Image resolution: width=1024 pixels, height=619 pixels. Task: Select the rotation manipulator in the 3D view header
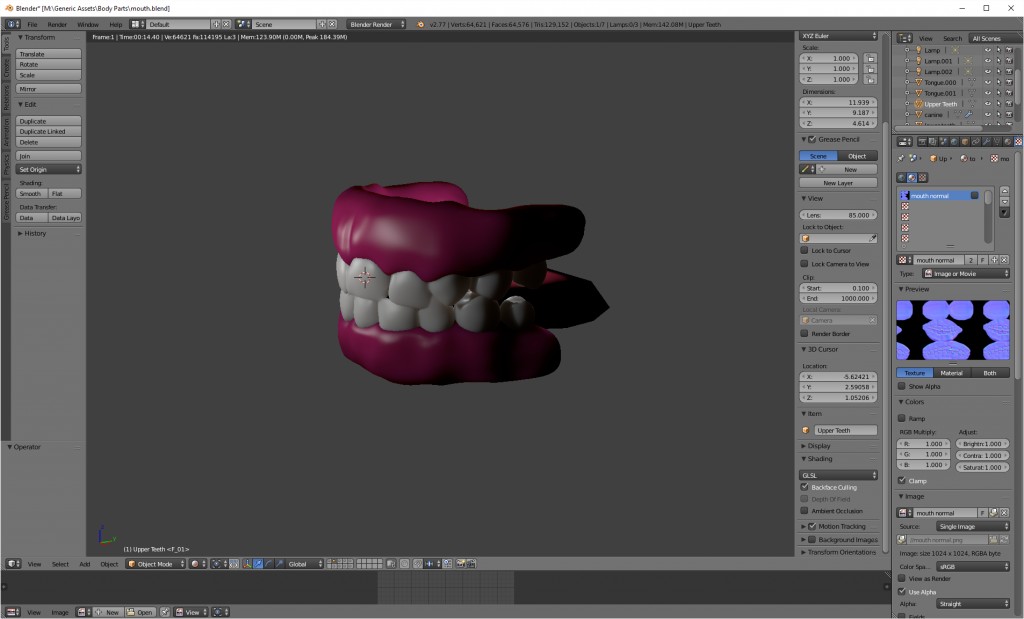(268, 563)
